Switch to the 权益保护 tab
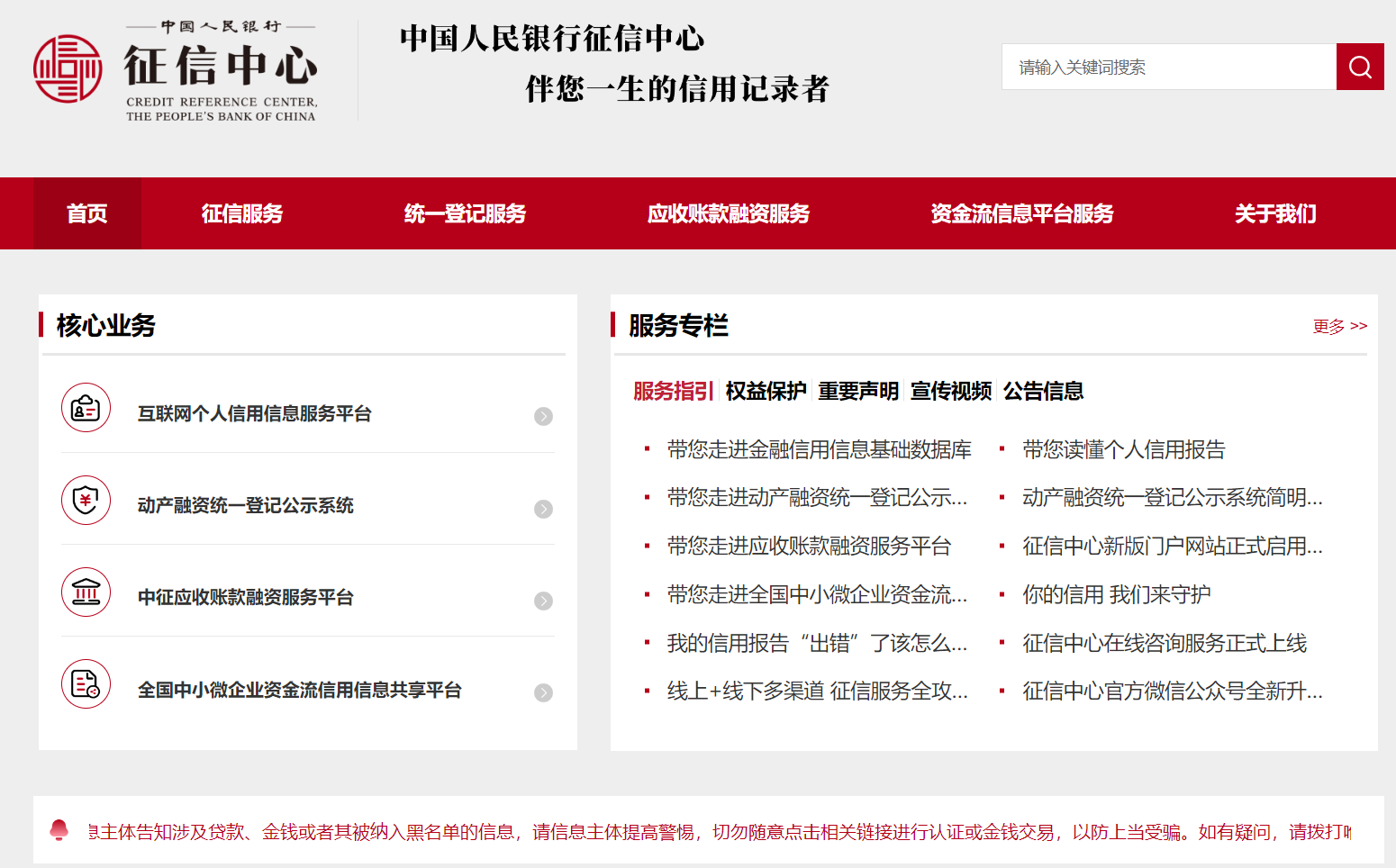The height and width of the screenshot is (868, 1396). click(766, 391)
